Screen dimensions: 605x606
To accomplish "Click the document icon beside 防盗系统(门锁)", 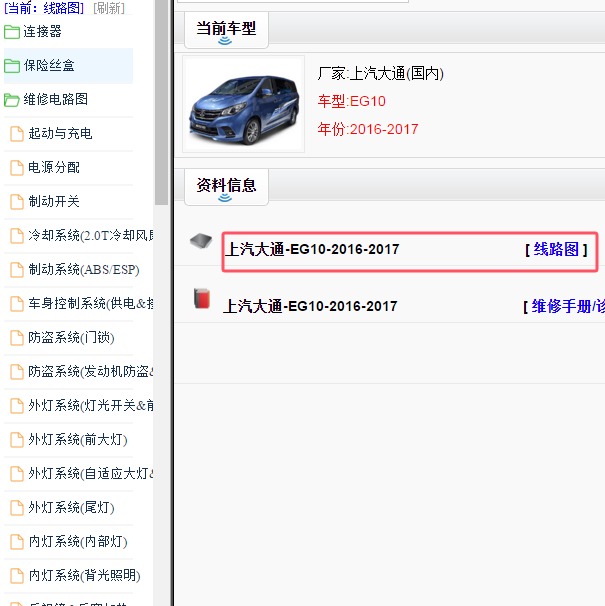I will [x=17, y=338].
